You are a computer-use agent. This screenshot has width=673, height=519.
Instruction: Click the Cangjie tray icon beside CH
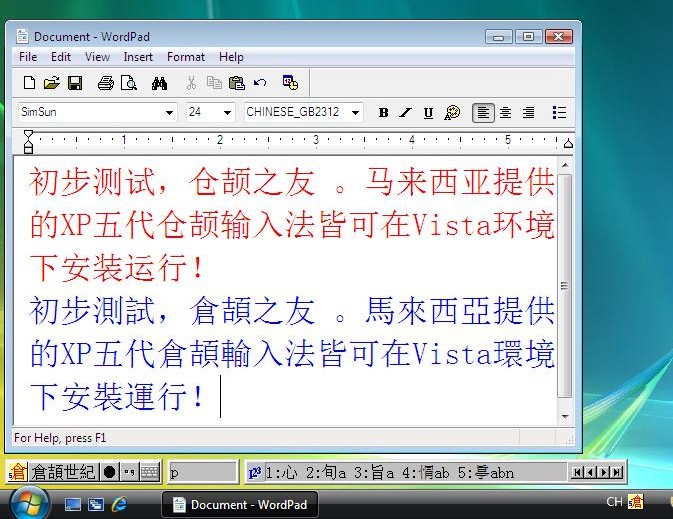(635, 501)
